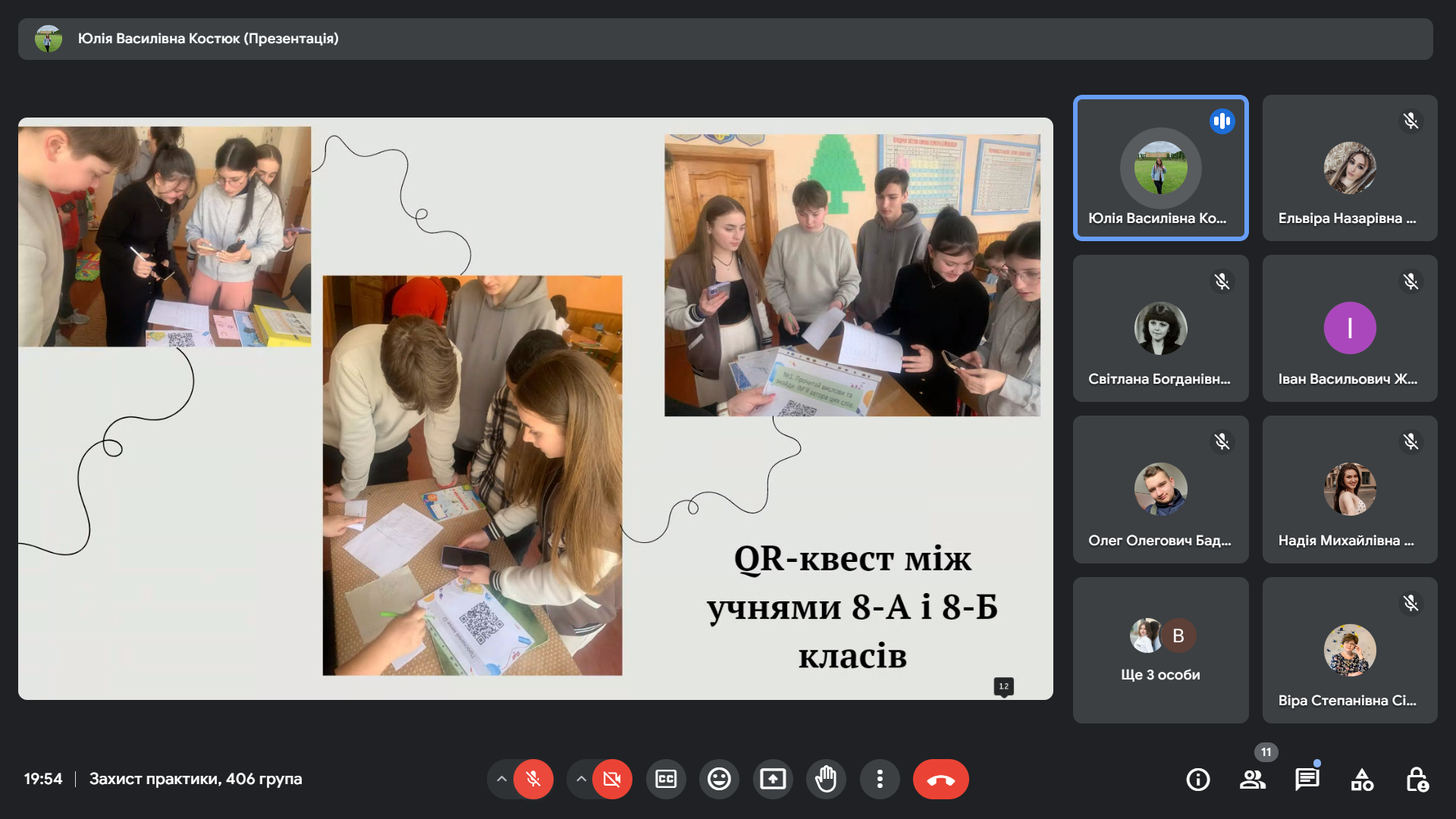Click muted mic icon on Олег Олегович tile

1222,441
